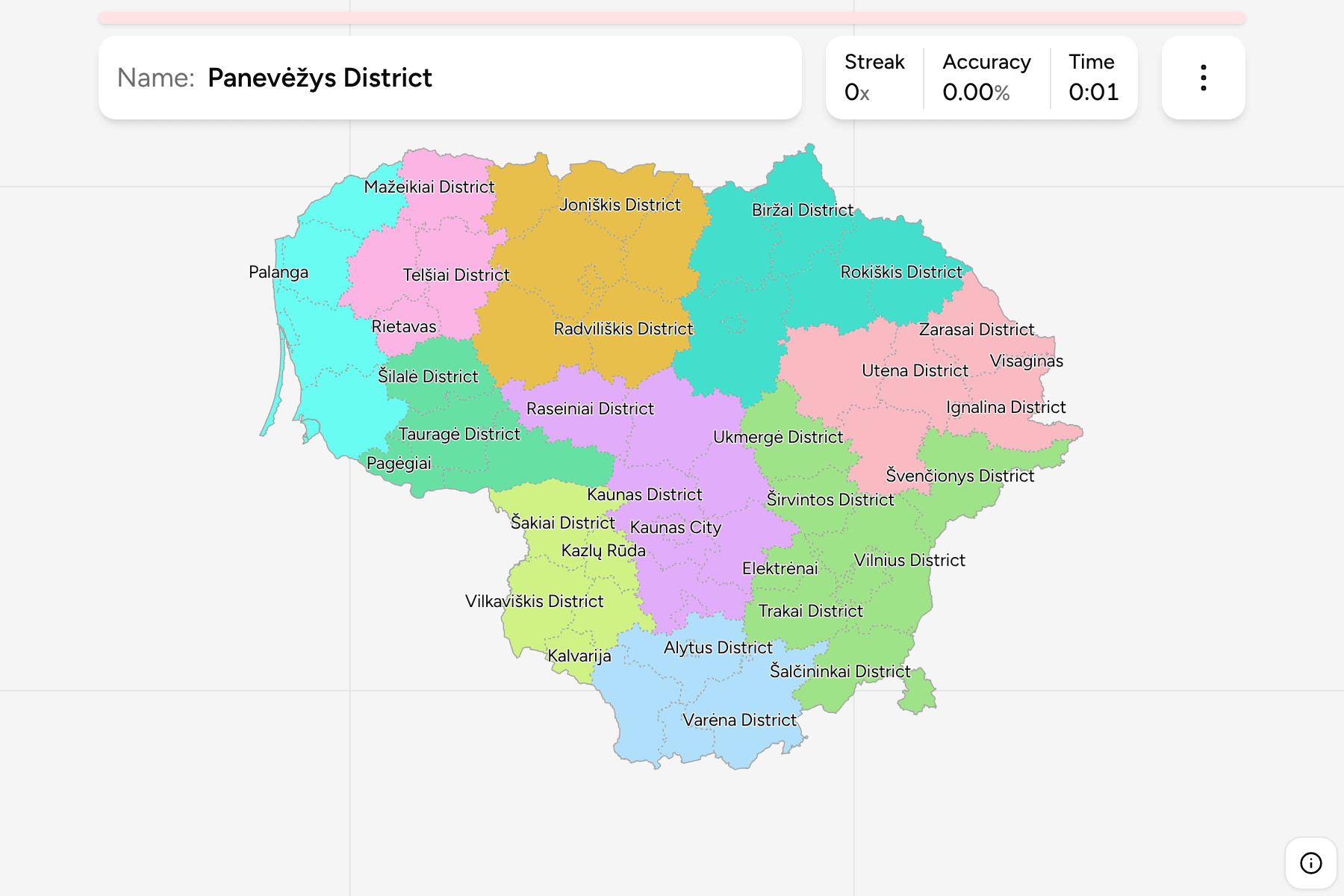Click the Utena District label
The image size is (1344, 896).
click(915, 370)
